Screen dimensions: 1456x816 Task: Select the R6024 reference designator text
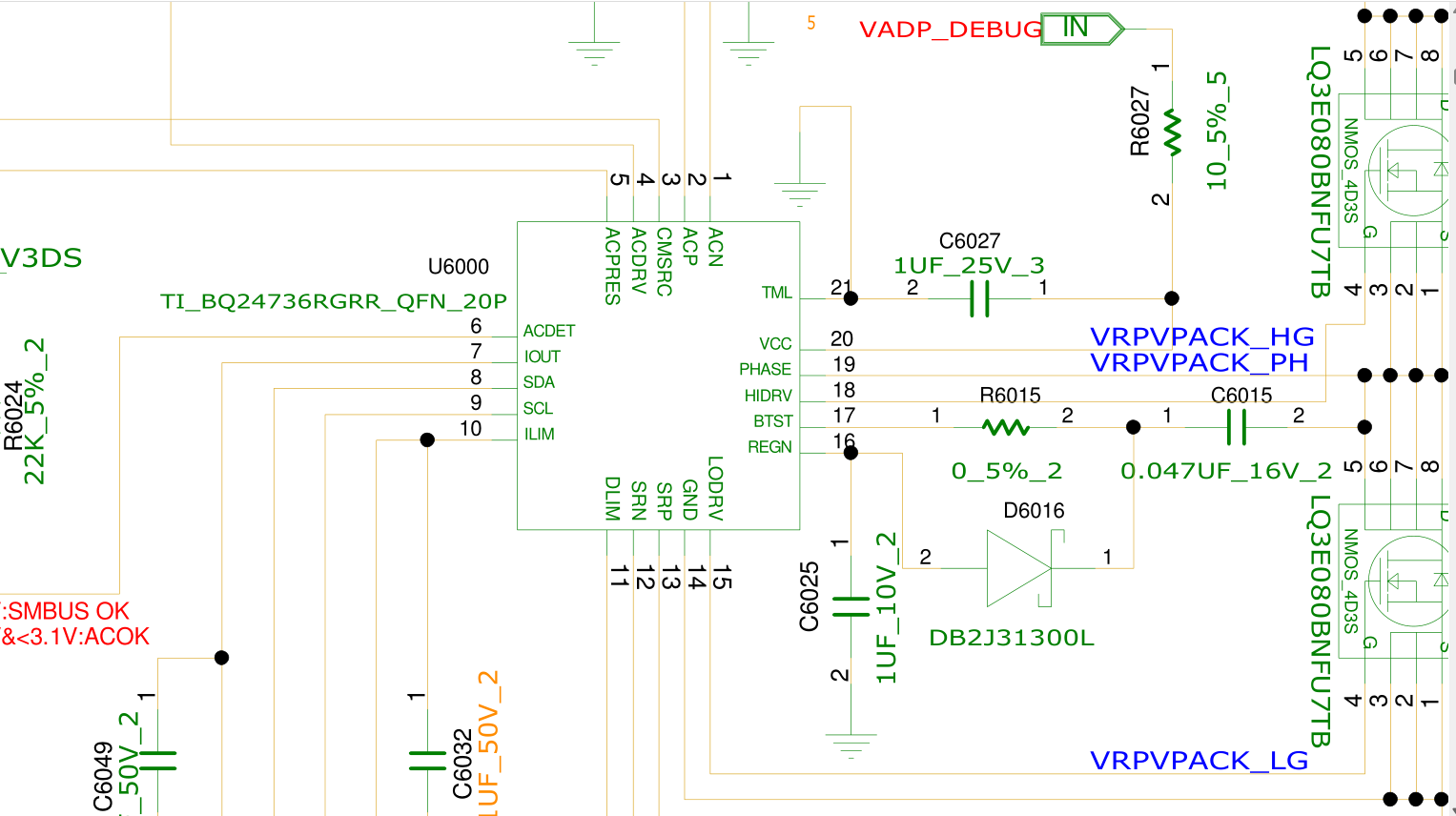click(x=12, y=416)
